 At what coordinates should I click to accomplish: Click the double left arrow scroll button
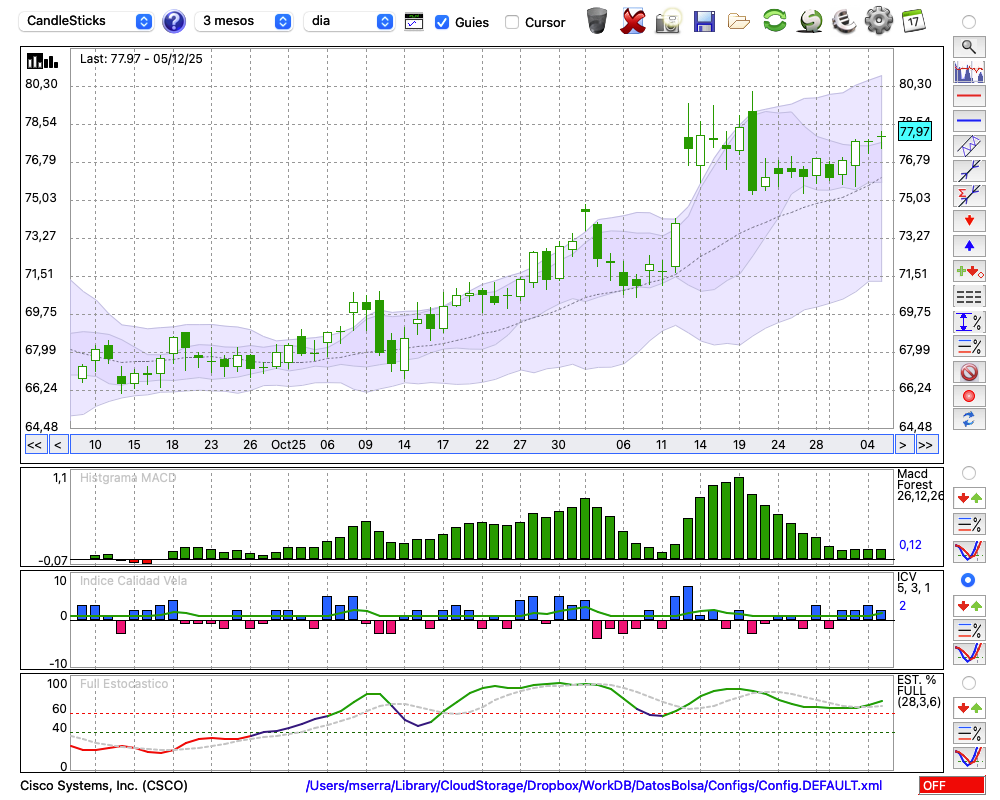pos(34,445)
